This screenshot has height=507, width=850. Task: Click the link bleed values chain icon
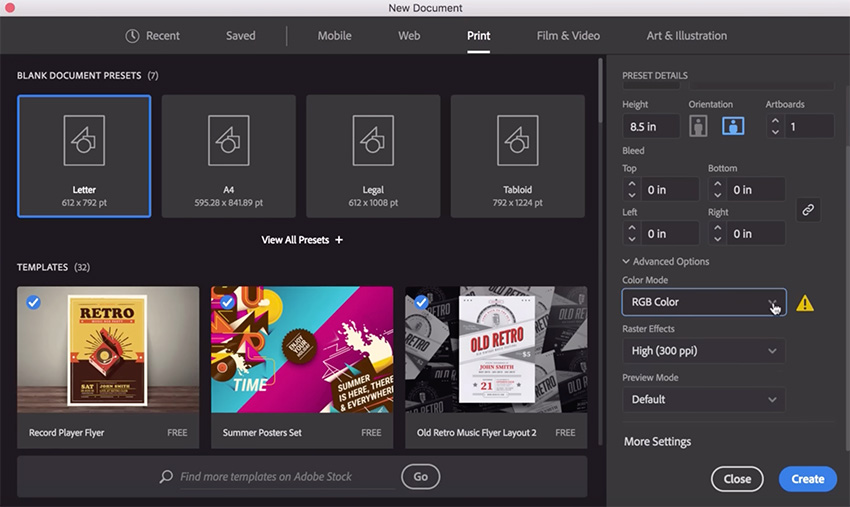(808, 210)
